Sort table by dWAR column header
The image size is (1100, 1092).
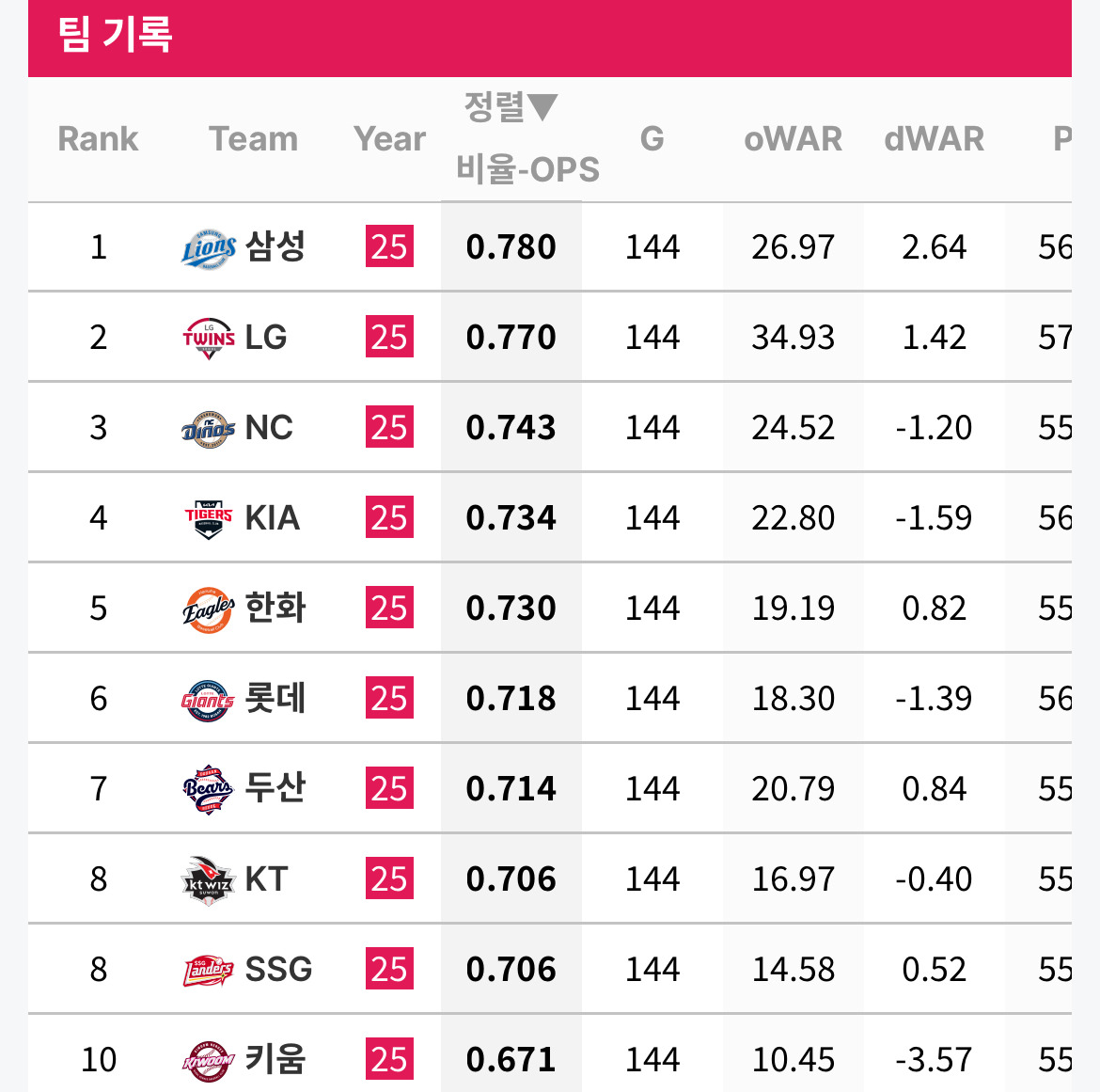(934, 139)
